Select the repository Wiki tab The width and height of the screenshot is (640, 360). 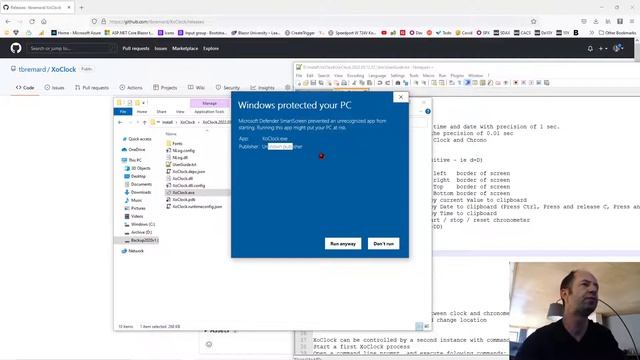[196, 87]
